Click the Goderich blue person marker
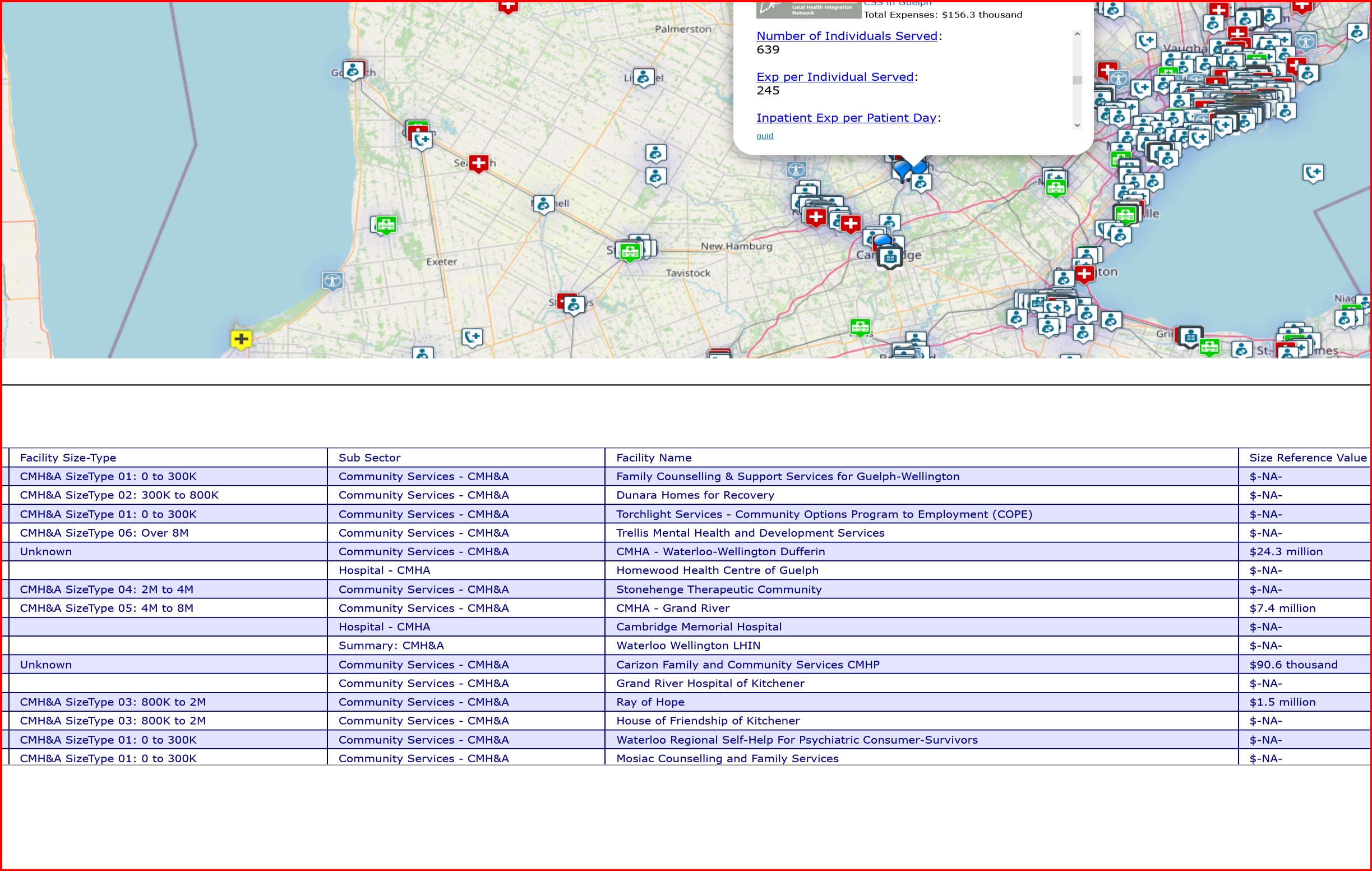The height and width of the screenshot is (871, 1372). point(353,71)
